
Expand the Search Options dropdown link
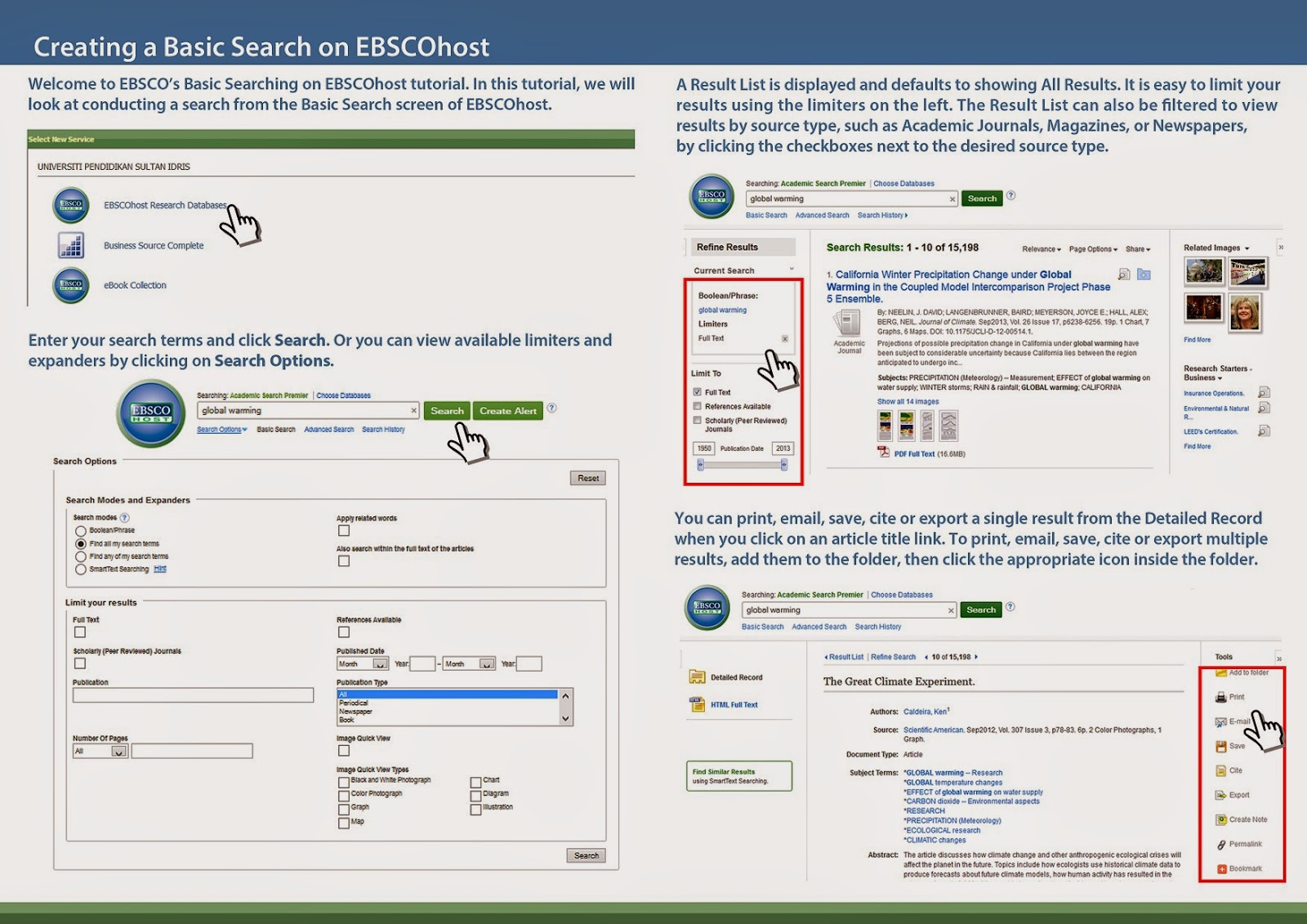[x=222, y=430]
